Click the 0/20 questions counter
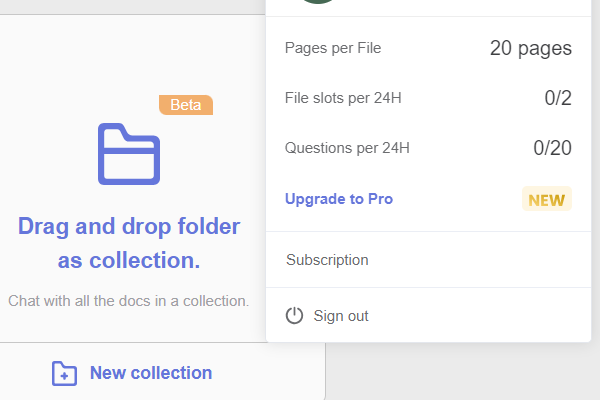This screenshot has width=600, height=400. pos(552,148)
